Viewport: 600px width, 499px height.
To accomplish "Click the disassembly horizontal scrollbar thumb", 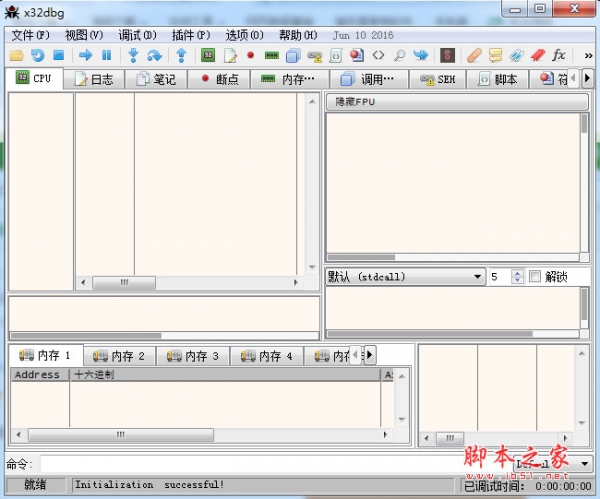I will (124, 282).
